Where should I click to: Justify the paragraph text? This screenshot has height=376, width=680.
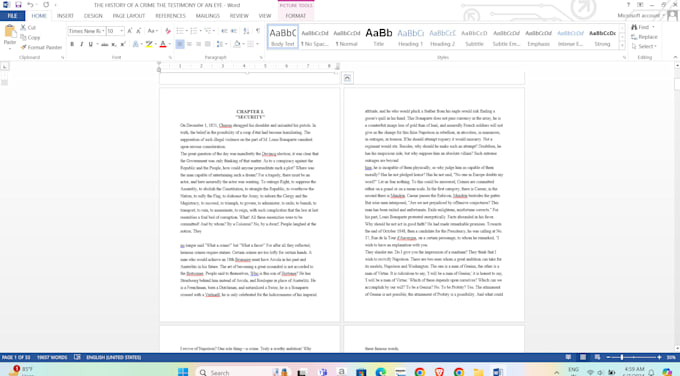(x=208, y=44)
